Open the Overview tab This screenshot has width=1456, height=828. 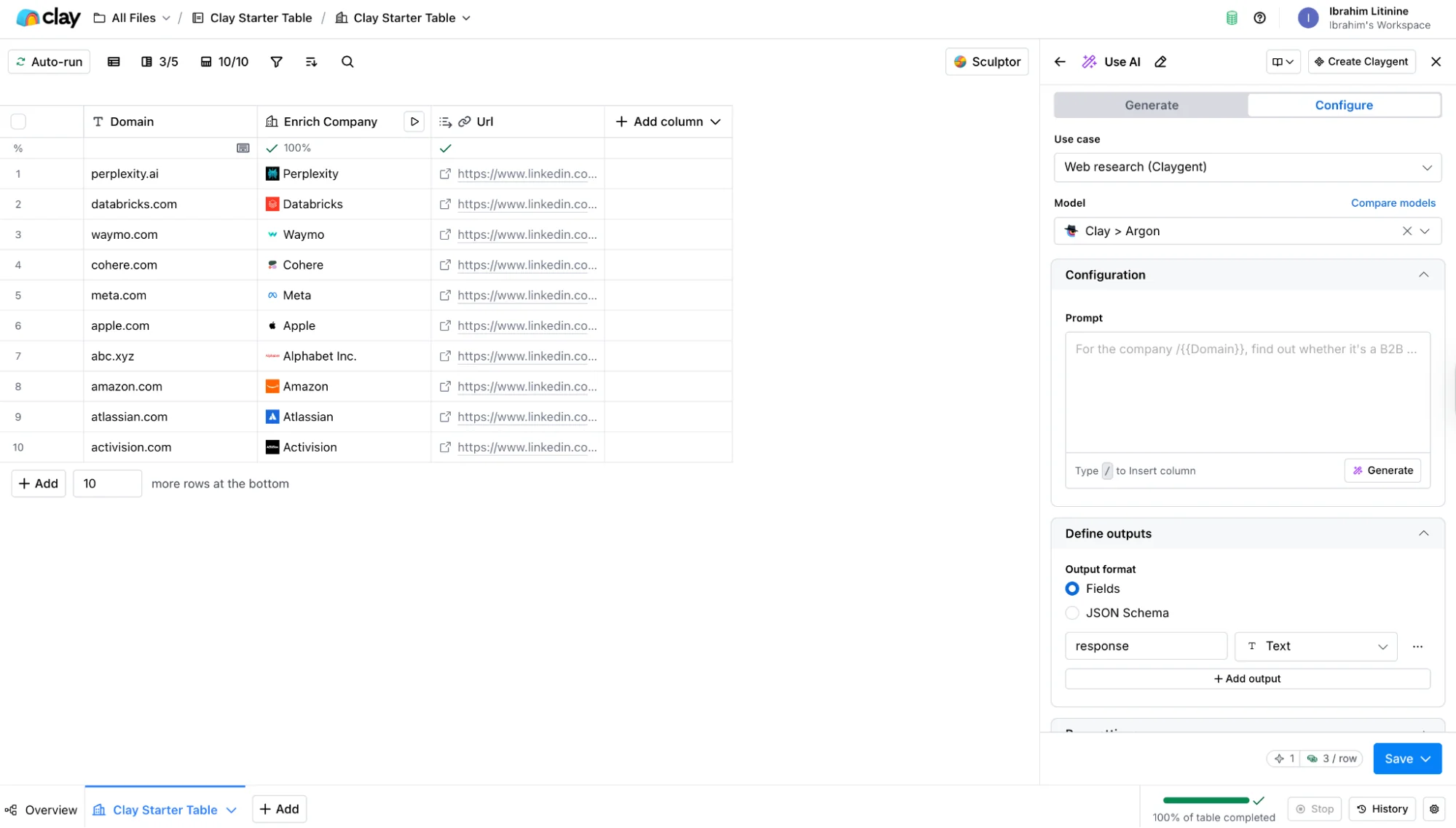tap(42, 810)
